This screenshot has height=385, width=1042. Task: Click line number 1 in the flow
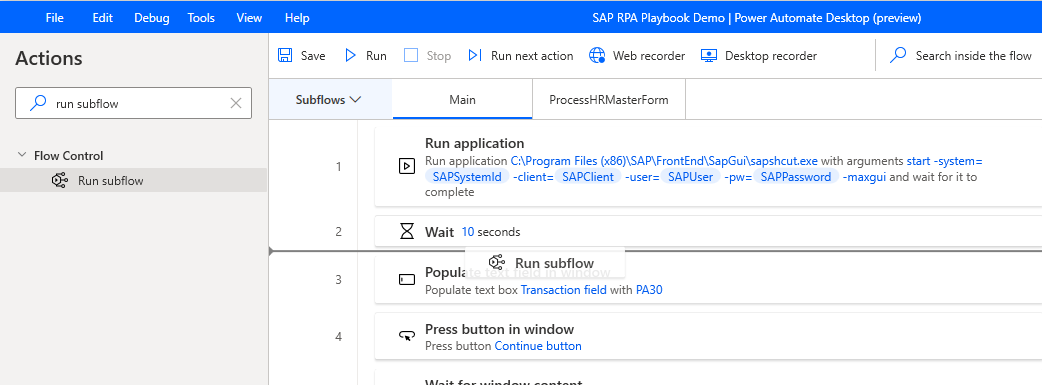click(x=339, y=167)
